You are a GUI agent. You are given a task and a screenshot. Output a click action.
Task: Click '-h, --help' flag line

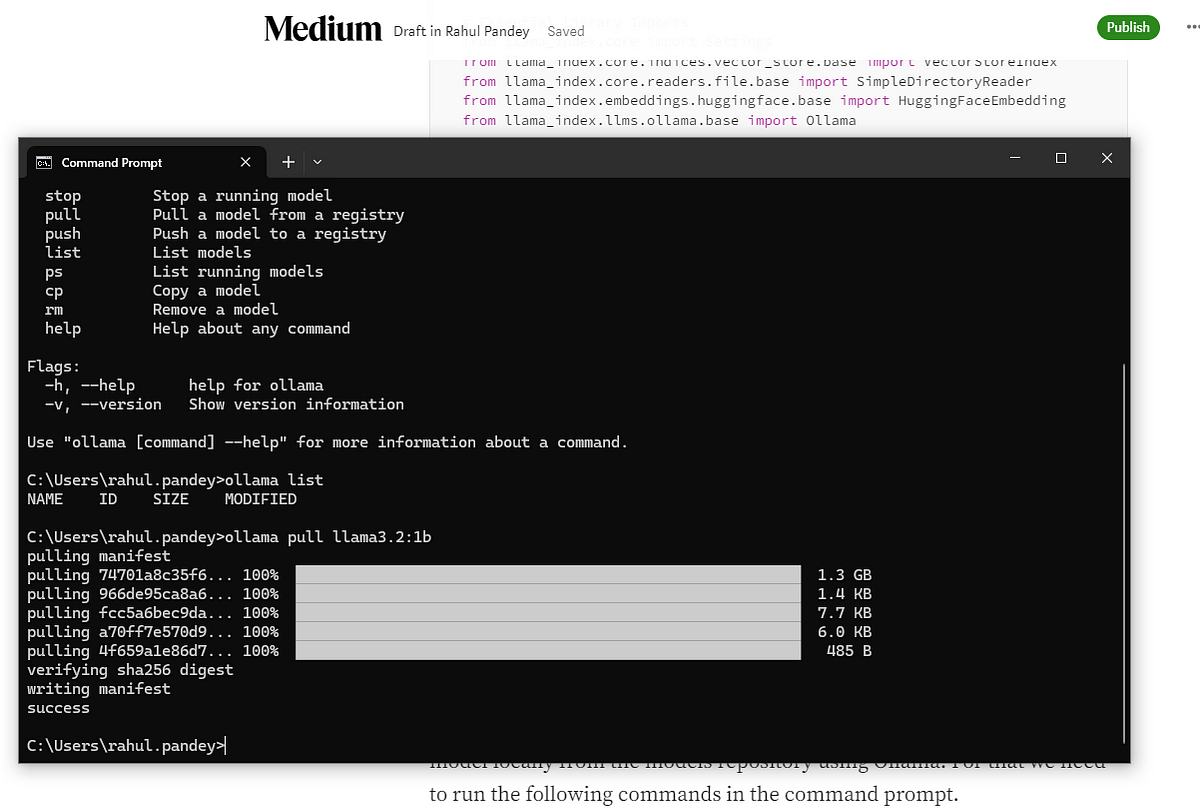point(184,385)
